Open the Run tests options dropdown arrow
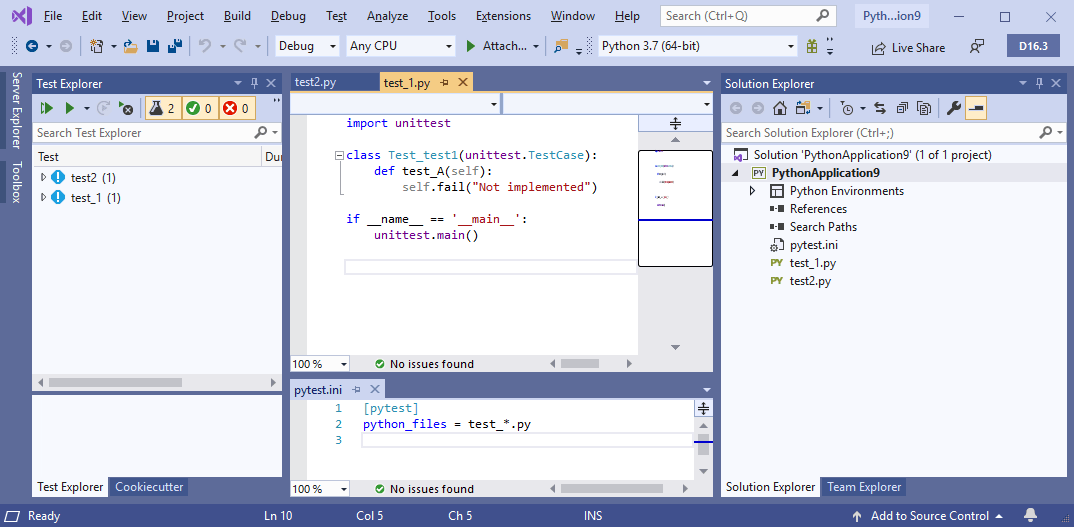Viewport: 1074px width, 527px height. pos(87,108)
